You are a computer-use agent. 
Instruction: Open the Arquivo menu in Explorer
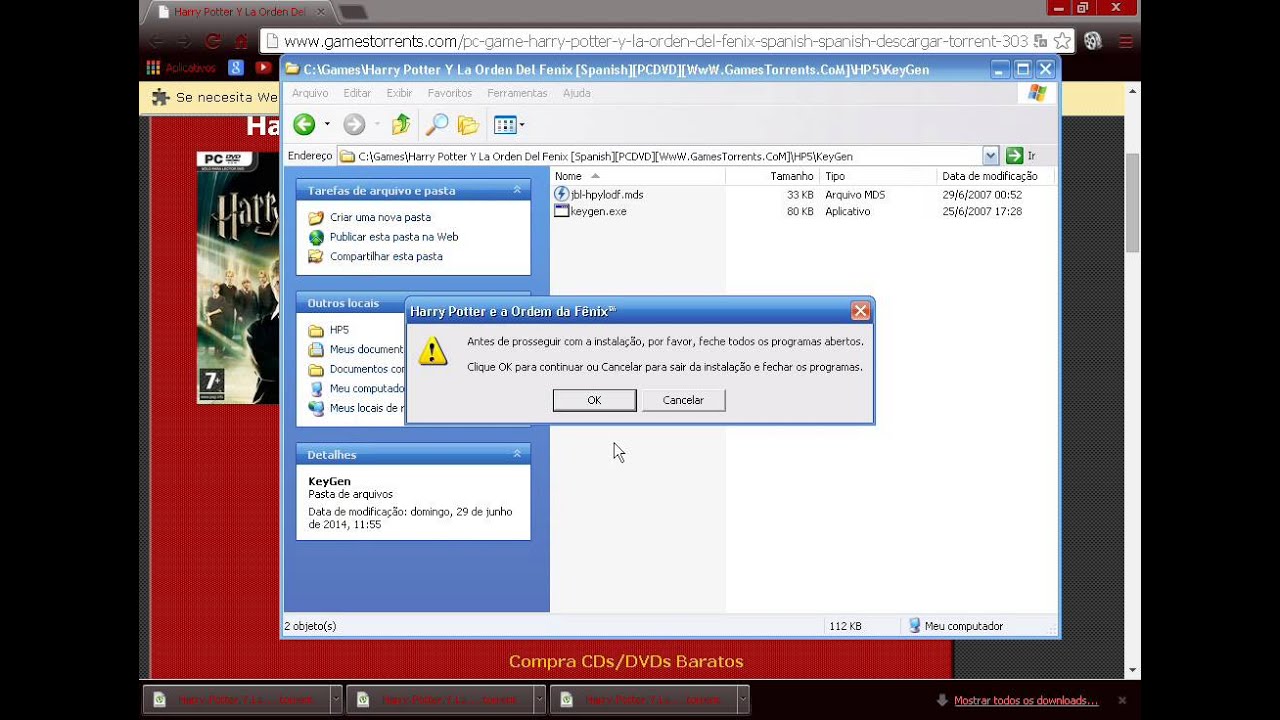click(310, 93)
